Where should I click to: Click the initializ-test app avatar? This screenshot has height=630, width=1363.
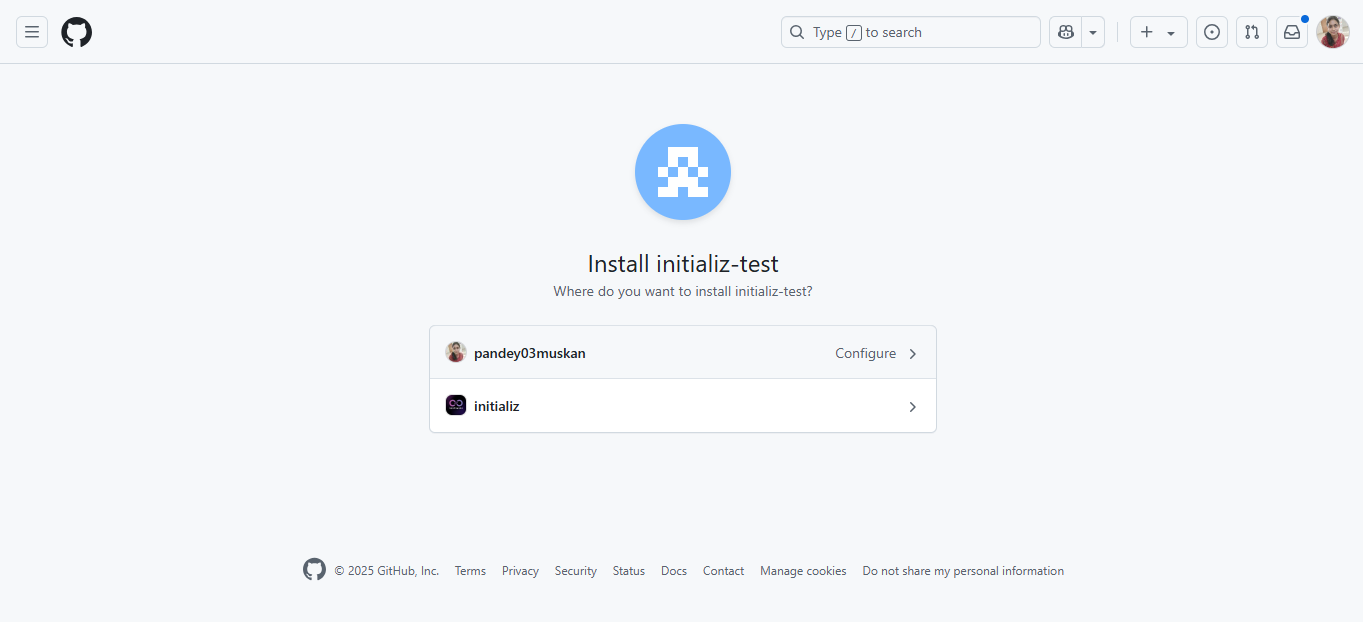pyautogui.click(x=683, y=172)
